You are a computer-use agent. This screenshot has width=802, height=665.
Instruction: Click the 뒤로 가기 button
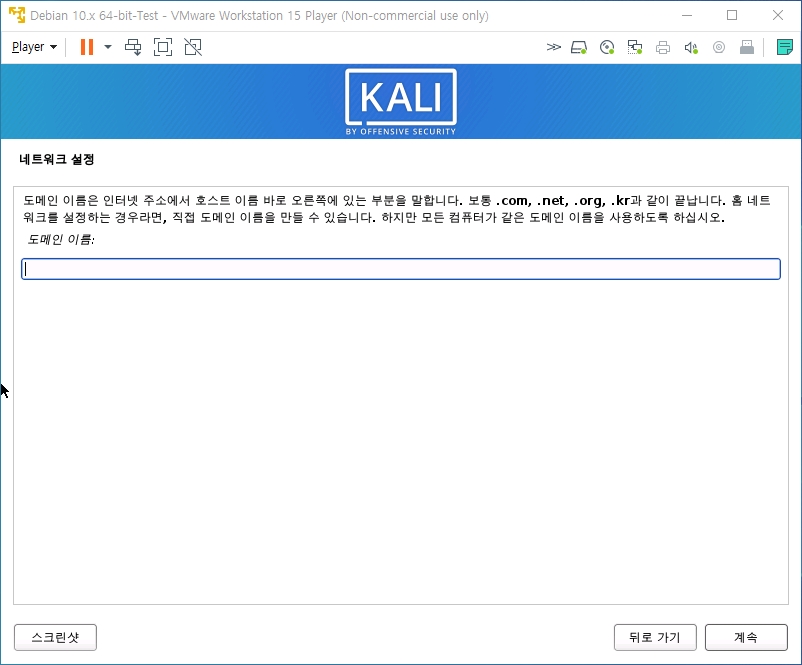[x=655, y=637]
